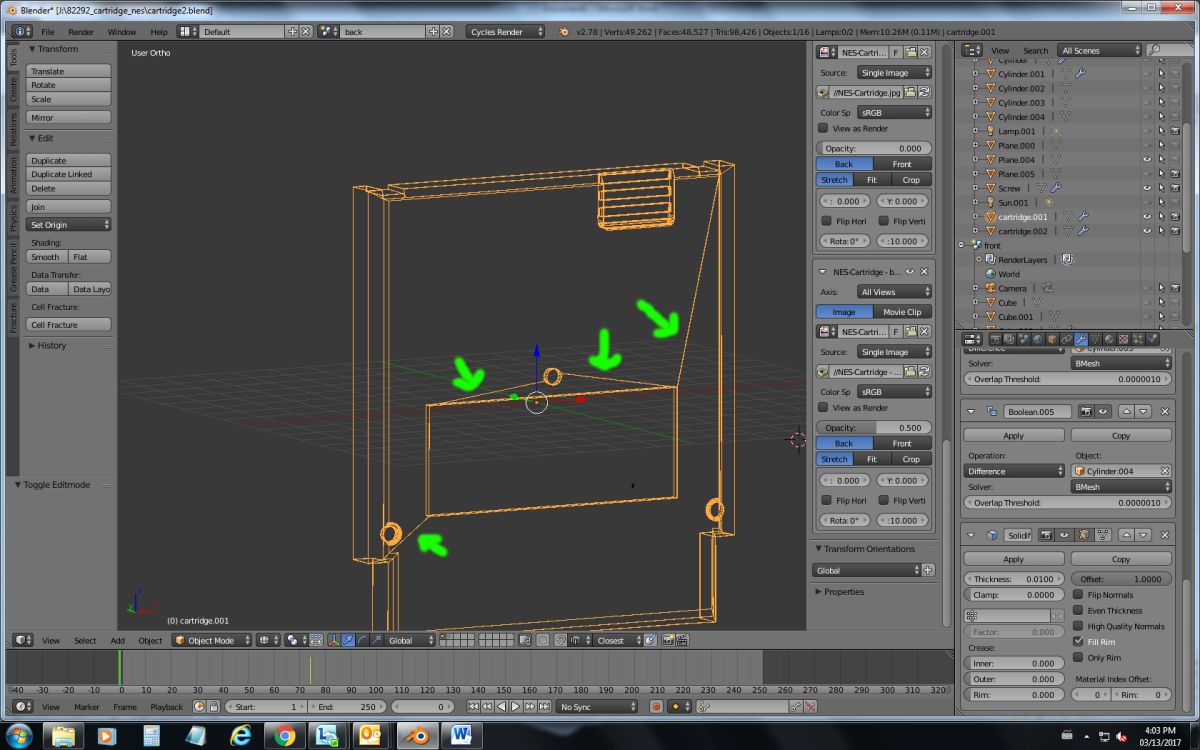
Task: Adjust Solidify Offset slider
Action: 1121,579
